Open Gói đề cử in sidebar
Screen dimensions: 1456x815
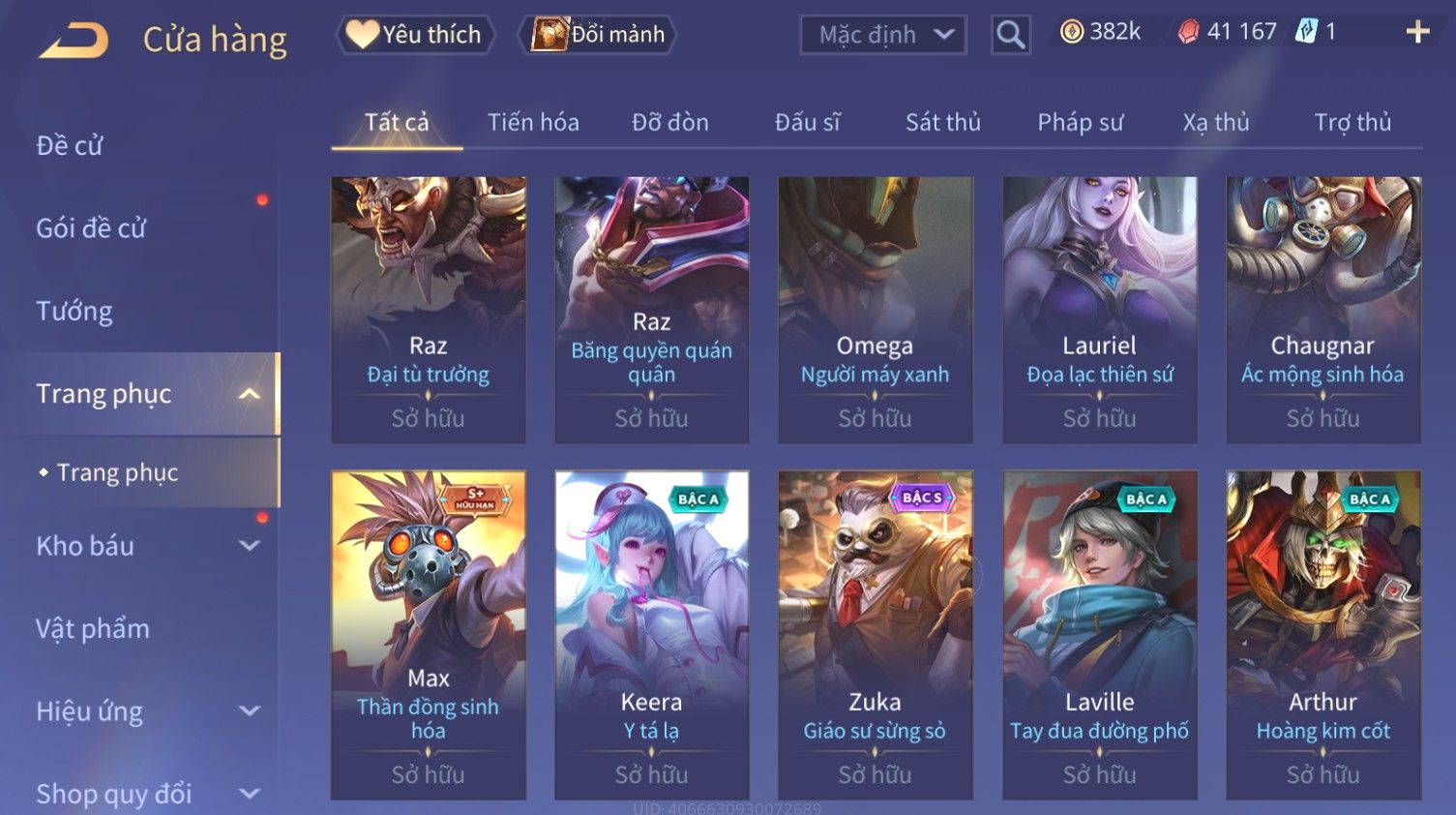(91, 228)
